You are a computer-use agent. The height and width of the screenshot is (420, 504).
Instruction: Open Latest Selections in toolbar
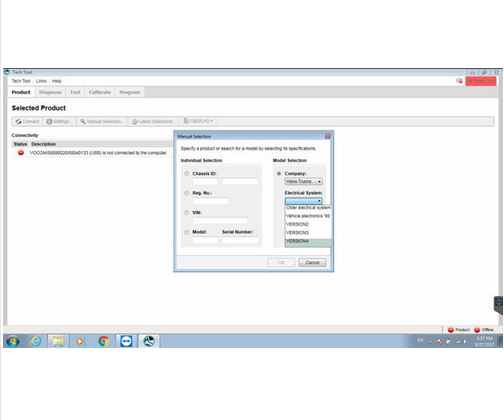tap(153, 121)
